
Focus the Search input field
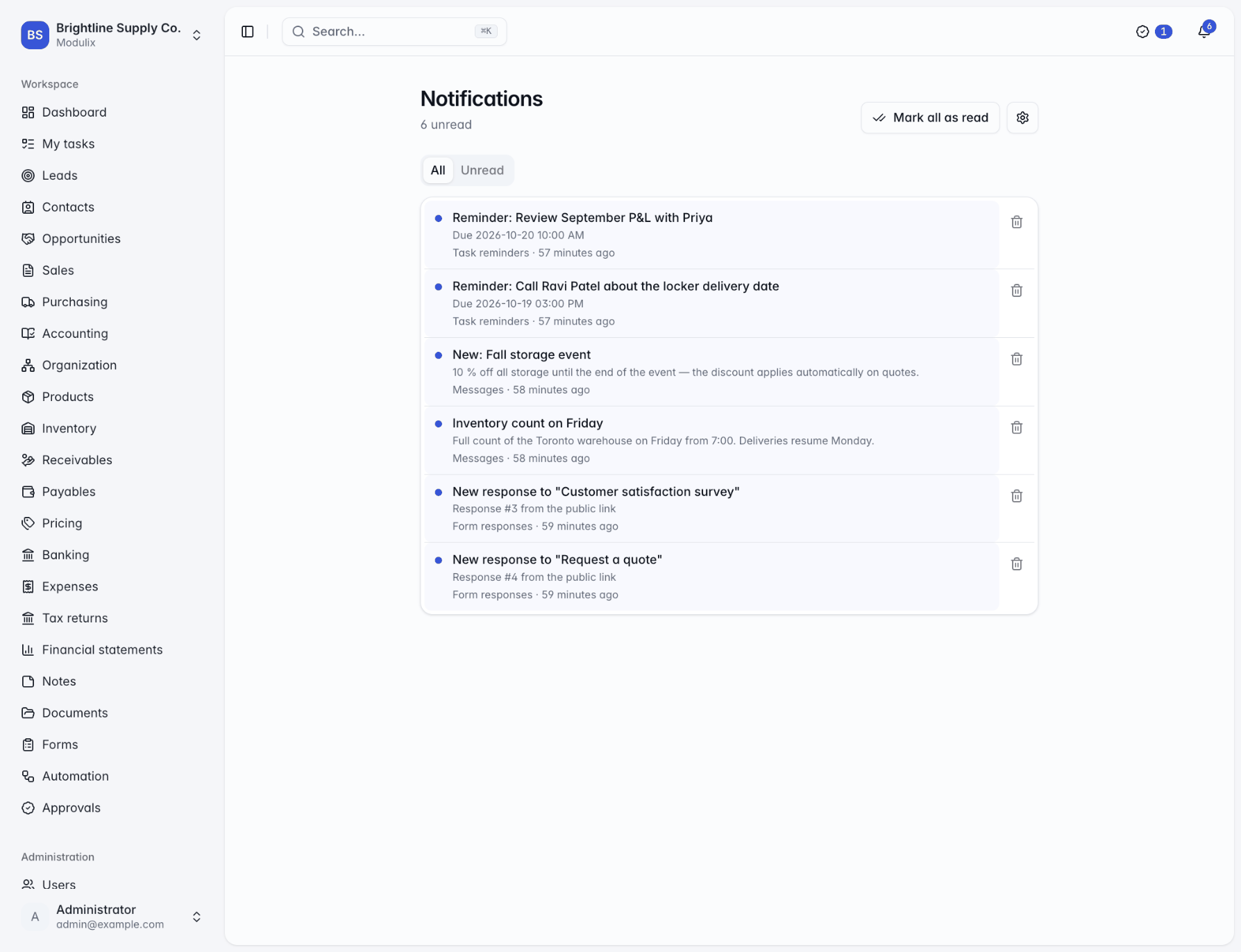[x=394, y=32]
